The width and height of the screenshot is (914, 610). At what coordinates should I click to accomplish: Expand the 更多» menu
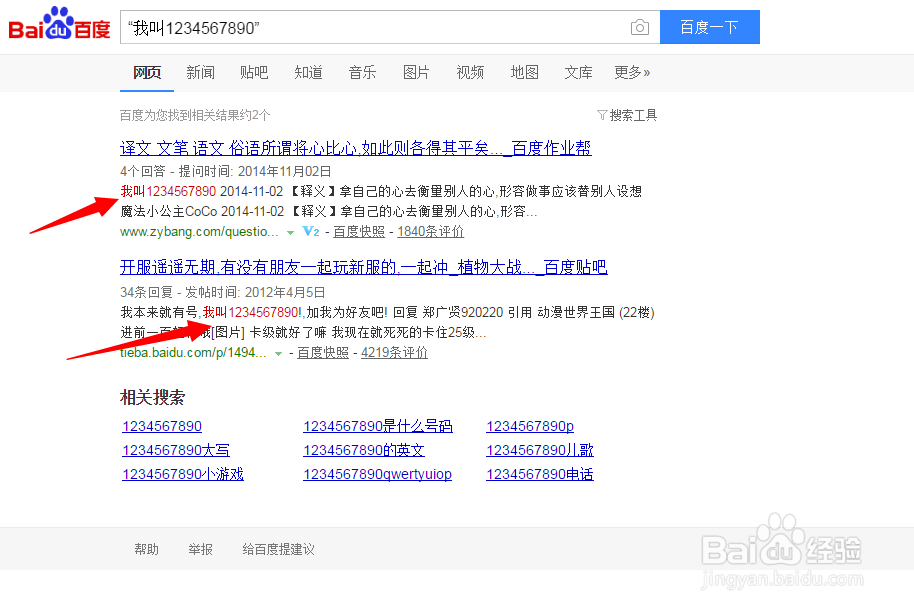pyautogui.click(x=632, y=72)
